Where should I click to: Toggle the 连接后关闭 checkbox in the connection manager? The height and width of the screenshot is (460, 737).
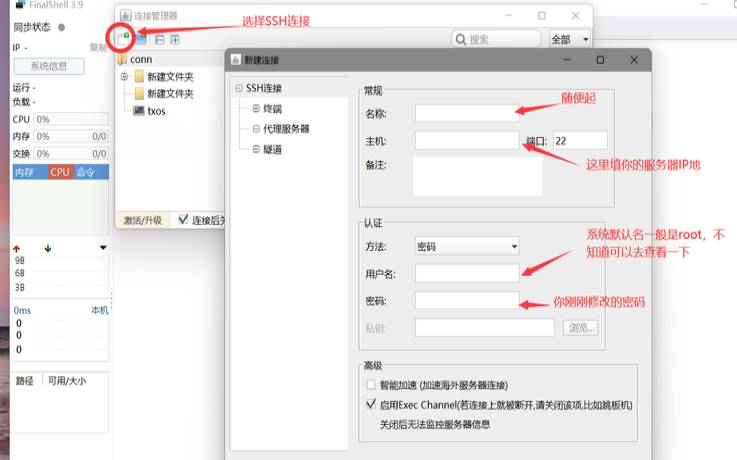pos(183,219)
